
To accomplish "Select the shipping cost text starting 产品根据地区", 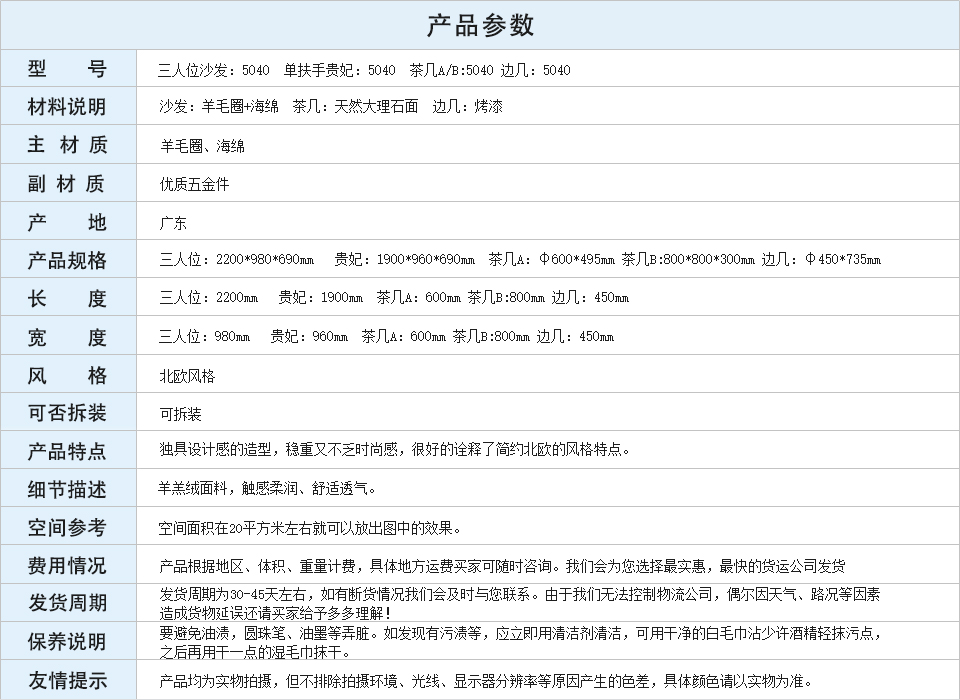I will click(502, 566).
